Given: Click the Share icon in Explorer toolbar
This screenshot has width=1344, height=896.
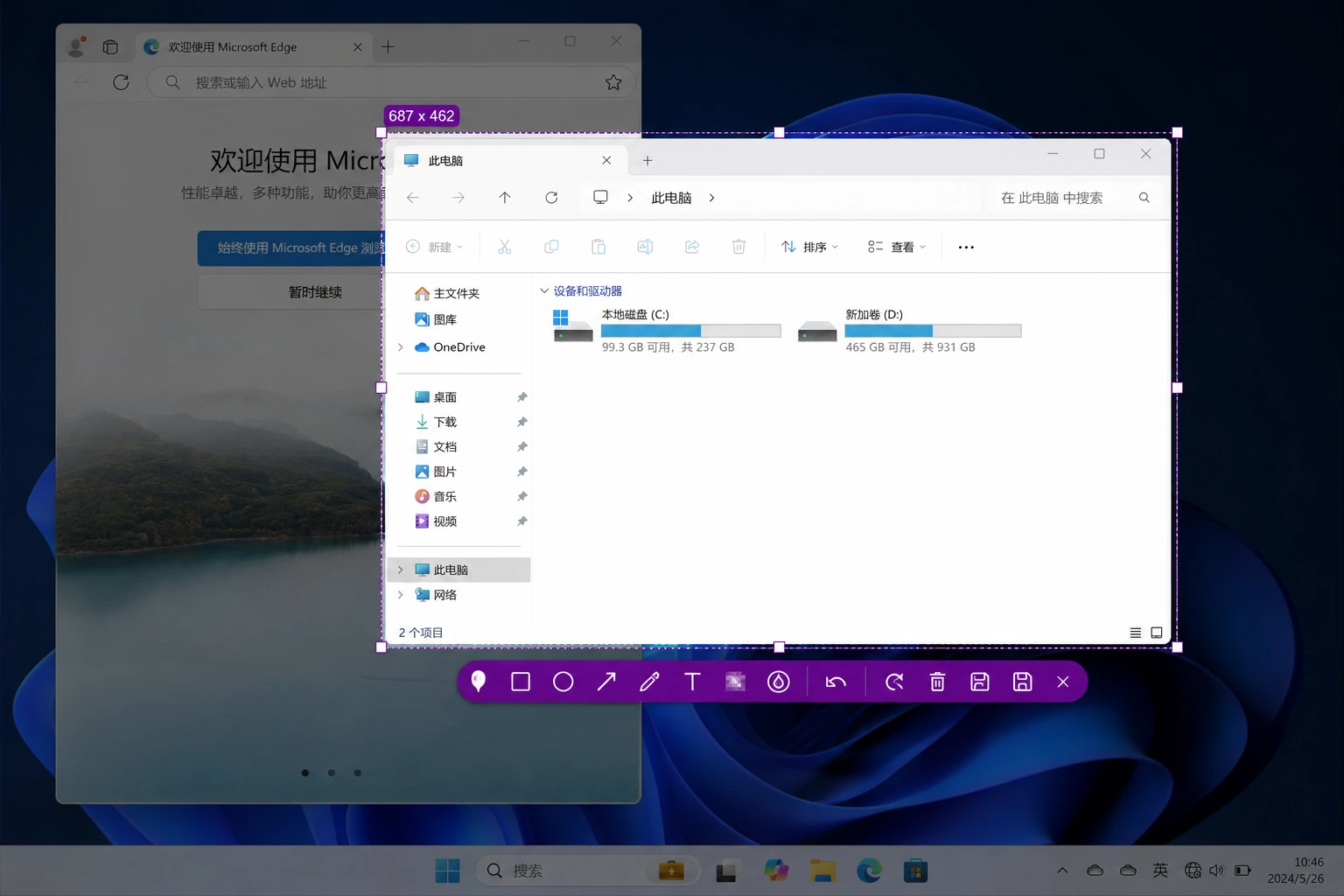Looking at the screenshot, I should pyautogui.click(x=692, y=247).
